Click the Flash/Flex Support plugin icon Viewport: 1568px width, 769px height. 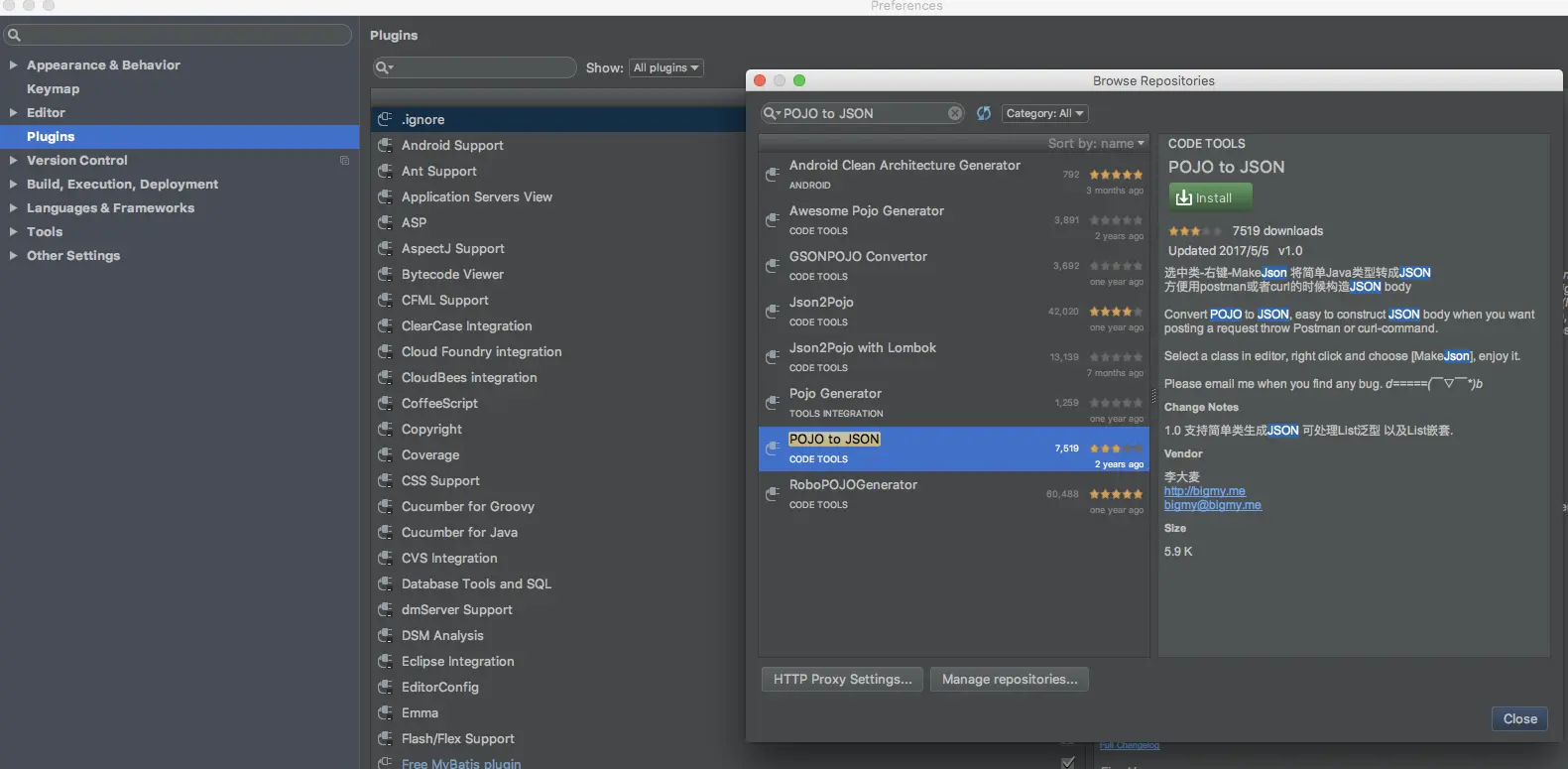click(x=385, y=738)
